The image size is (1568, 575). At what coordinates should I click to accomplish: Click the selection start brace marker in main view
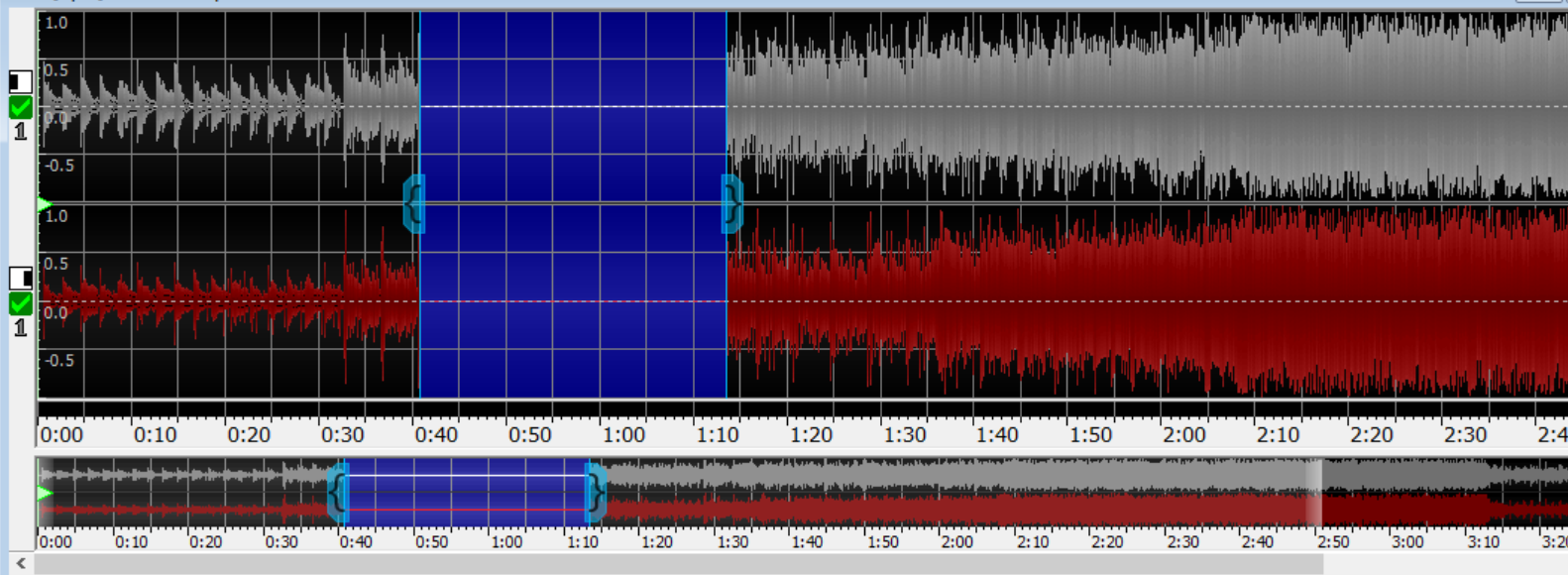414,204
